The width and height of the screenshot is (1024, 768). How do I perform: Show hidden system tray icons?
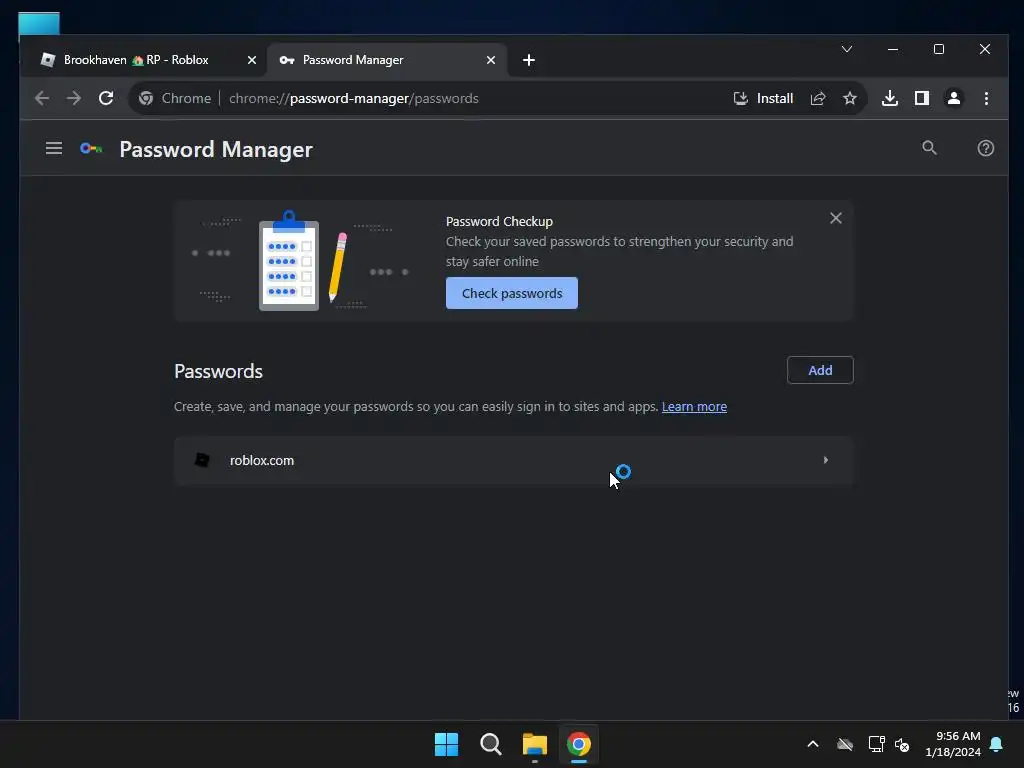point(812,744)
